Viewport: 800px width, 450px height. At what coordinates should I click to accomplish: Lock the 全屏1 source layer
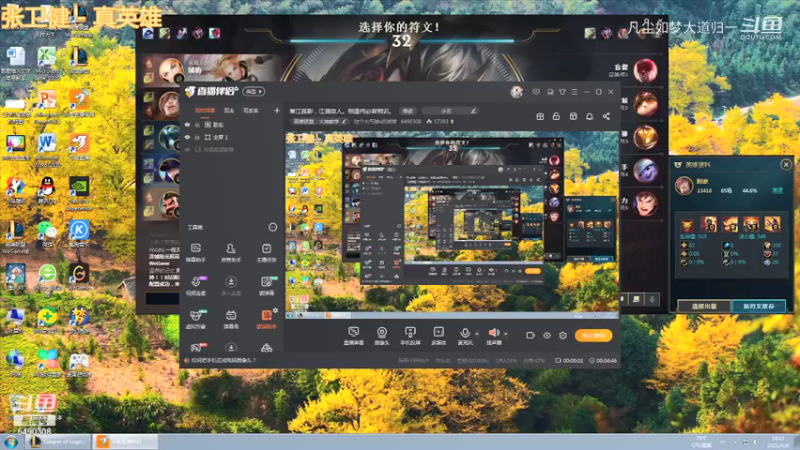tap(197, 137)
